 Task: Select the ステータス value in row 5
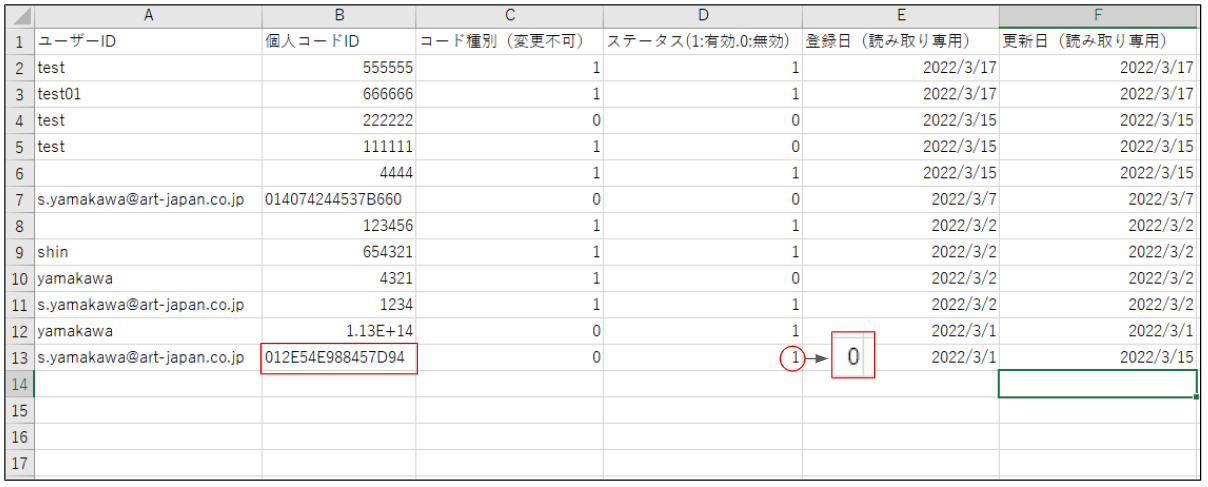702,147
